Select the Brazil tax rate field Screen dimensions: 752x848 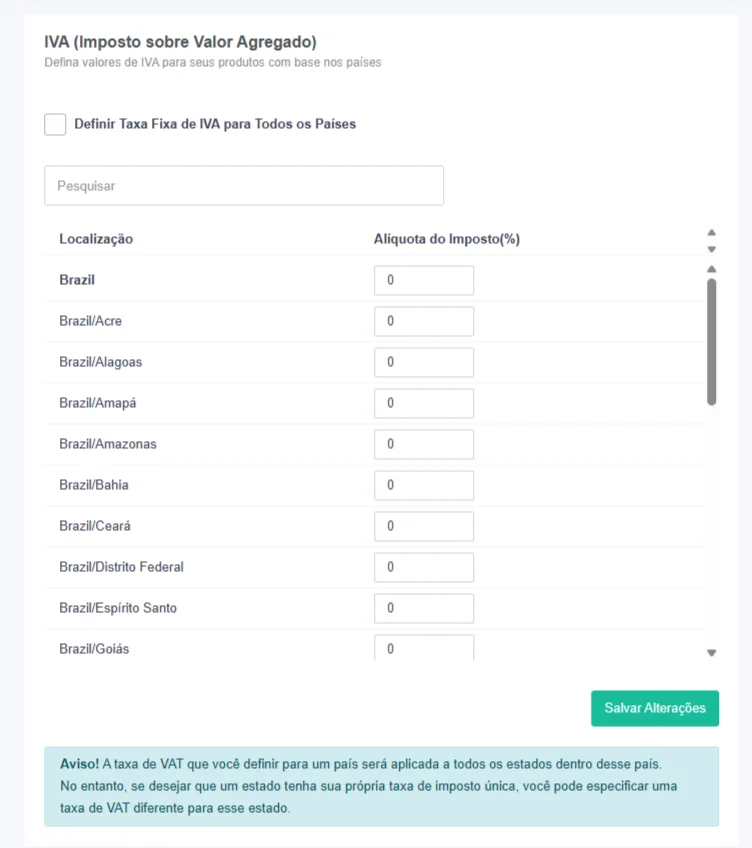tap(424, 280)
